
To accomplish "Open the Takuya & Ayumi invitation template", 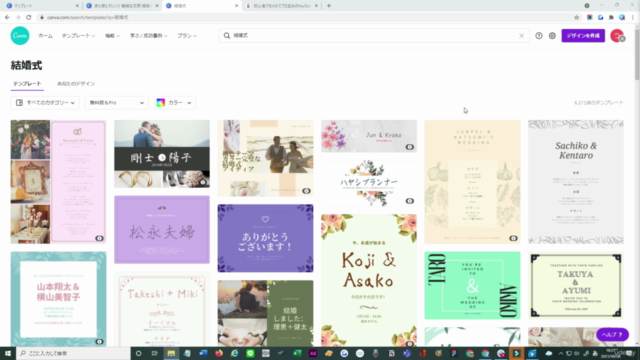I will coord(576,285).
